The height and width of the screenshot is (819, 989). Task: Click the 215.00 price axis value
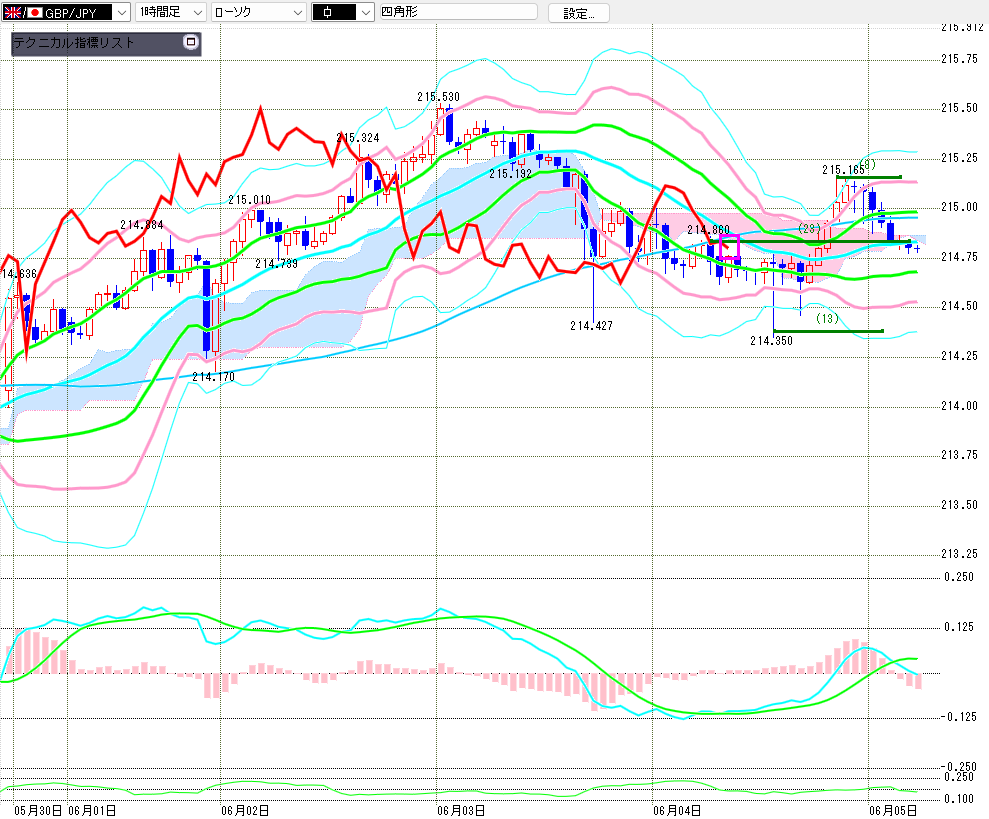(959, 207)
